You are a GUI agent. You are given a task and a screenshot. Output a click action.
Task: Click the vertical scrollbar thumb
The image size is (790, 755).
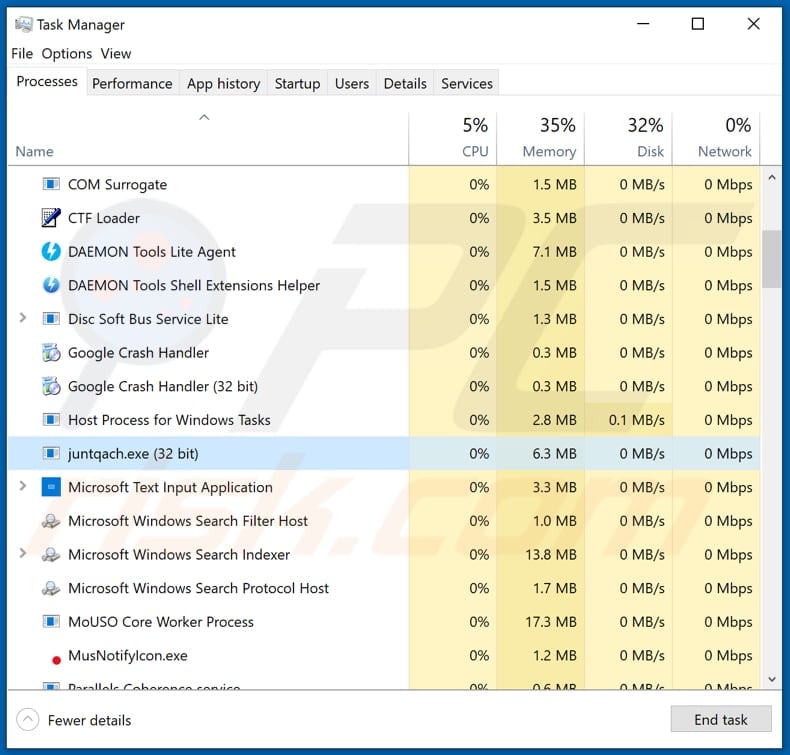pos(771,259)
